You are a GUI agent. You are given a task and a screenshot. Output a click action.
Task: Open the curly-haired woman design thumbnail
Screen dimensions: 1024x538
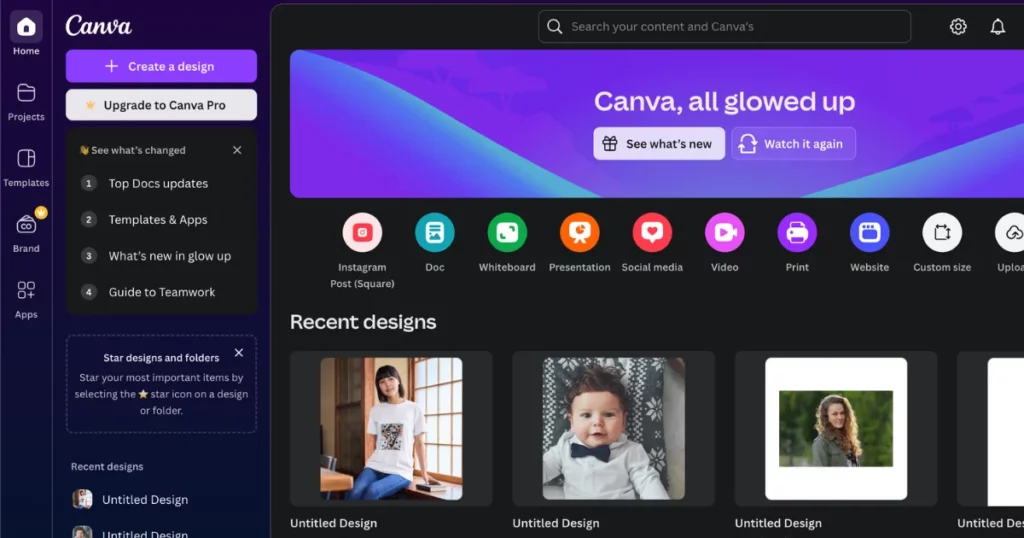point(836,429)
